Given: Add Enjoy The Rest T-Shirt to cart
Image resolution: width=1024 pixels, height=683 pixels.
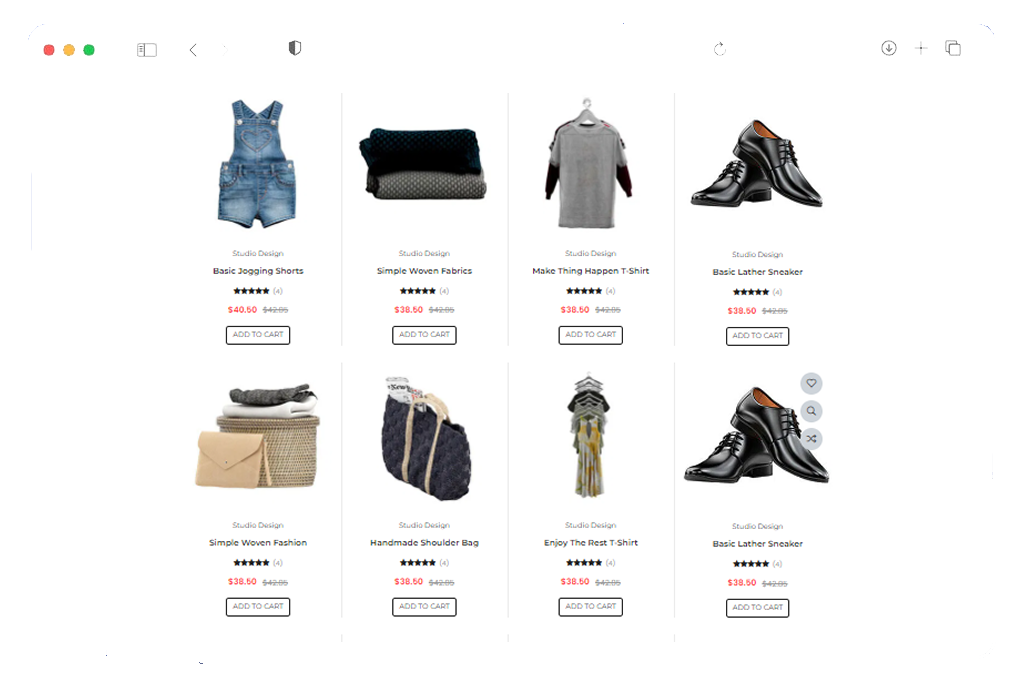Looking at the screenshot, I should (x=591, y=607).
